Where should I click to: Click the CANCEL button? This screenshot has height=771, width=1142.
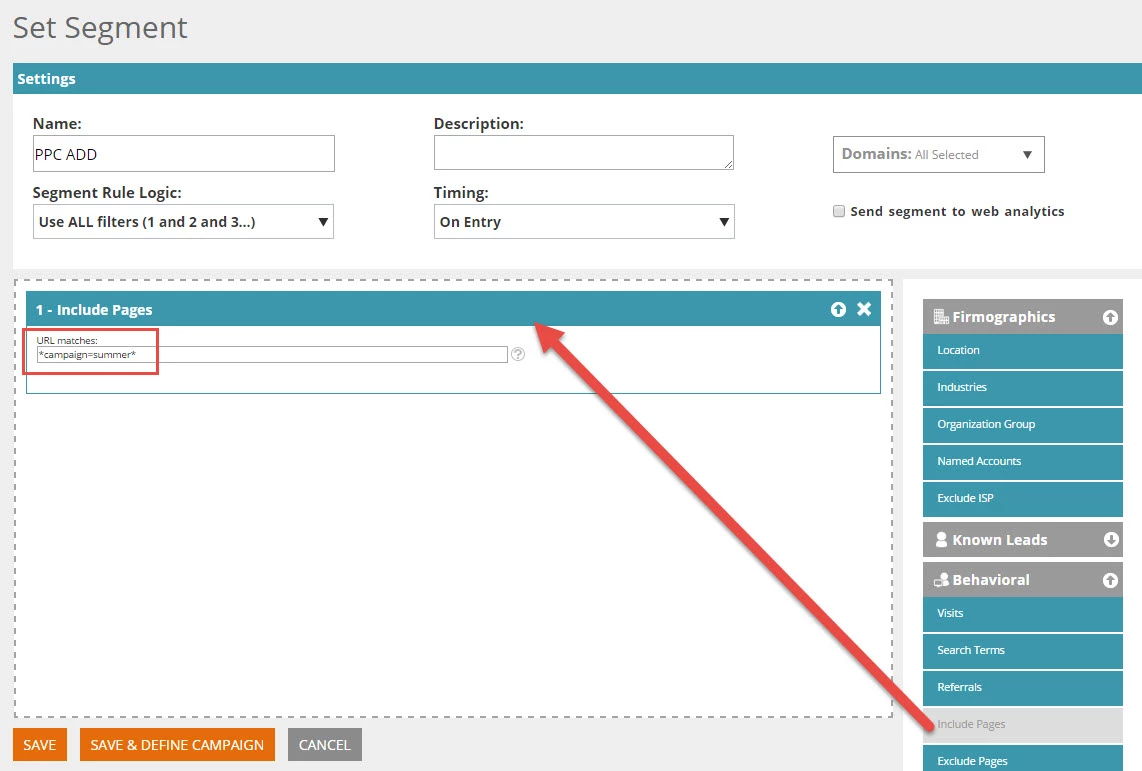pyautogui.click(x=325, y=745)
